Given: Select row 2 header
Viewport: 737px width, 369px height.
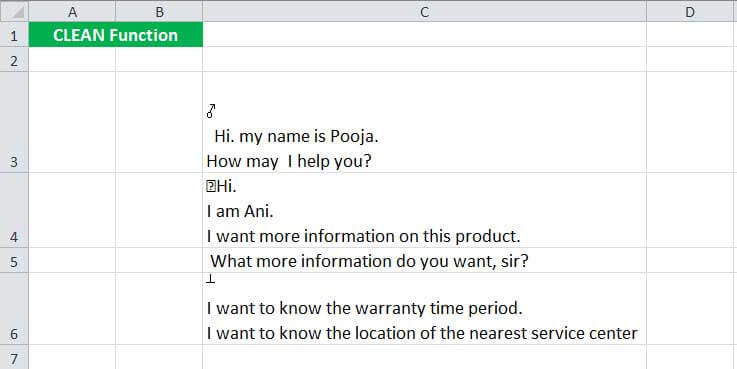Looking at the screenshot, I should 14,59.
